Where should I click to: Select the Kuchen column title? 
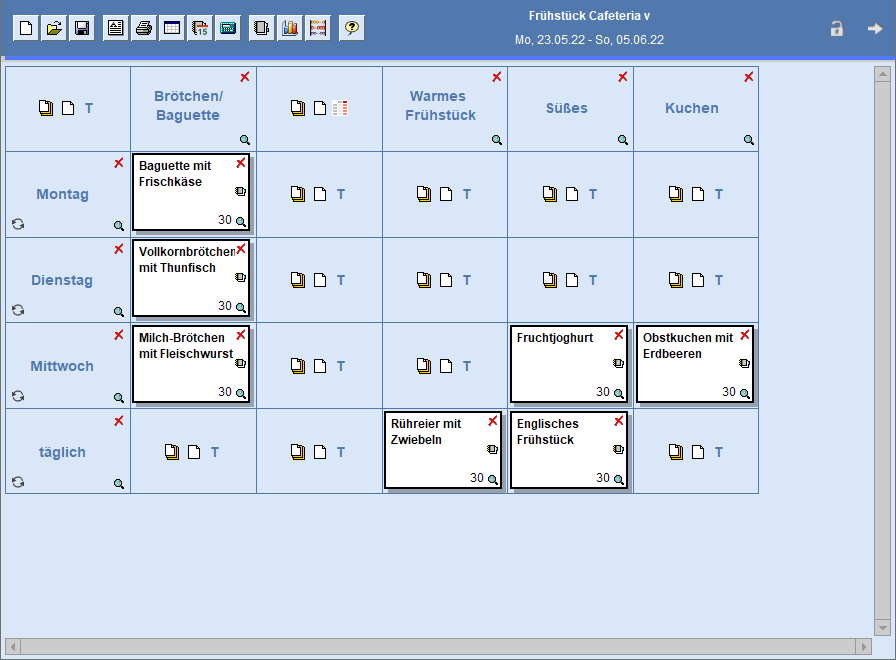[x=691, y=108]
